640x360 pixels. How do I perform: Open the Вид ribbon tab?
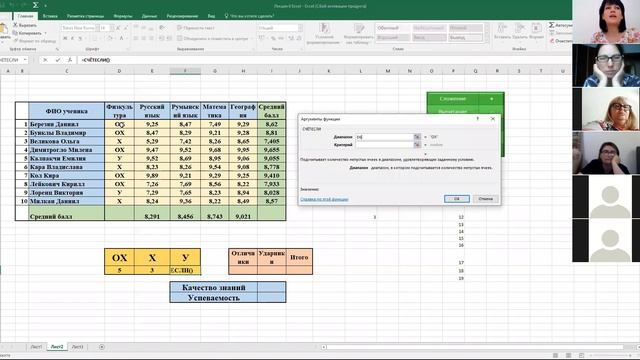click(x=211, y=16)
